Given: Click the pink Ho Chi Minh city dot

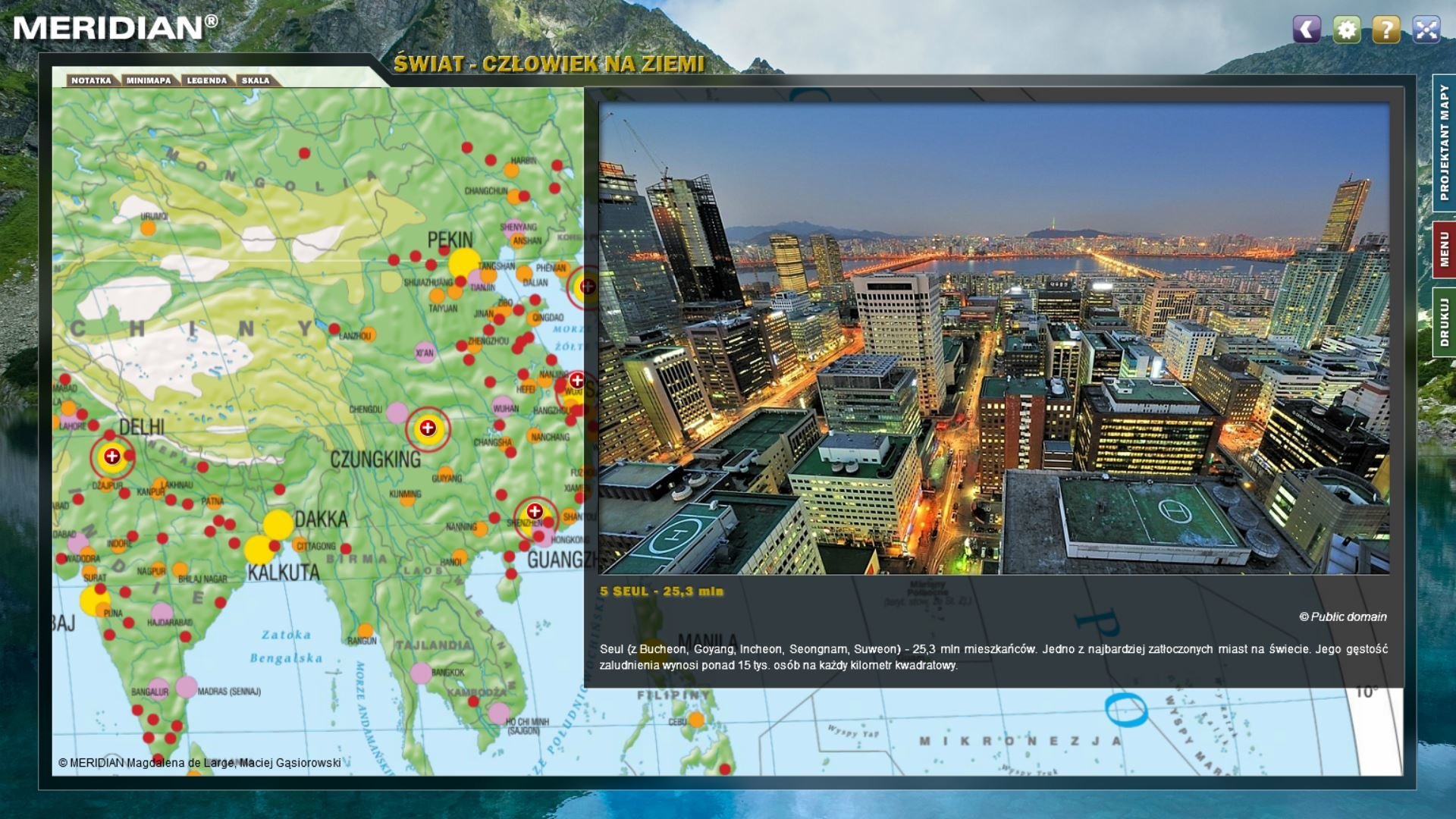Looking at the screenshot, I should pos(499,713).
